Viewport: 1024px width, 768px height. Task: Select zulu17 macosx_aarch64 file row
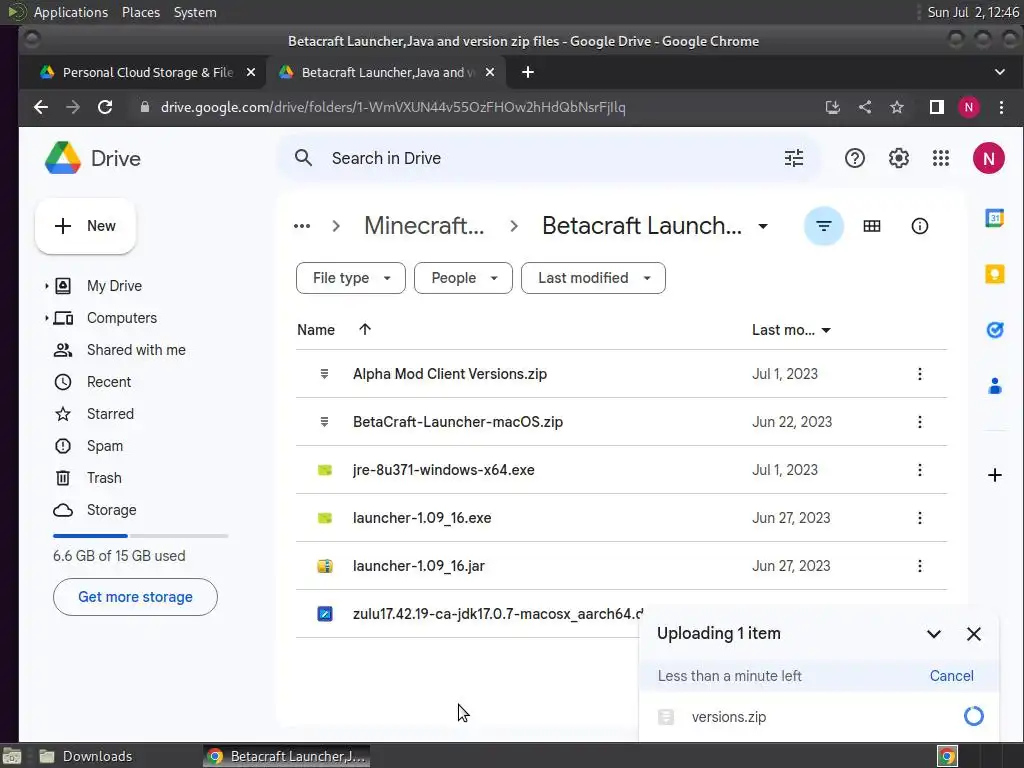pos(467,614)
